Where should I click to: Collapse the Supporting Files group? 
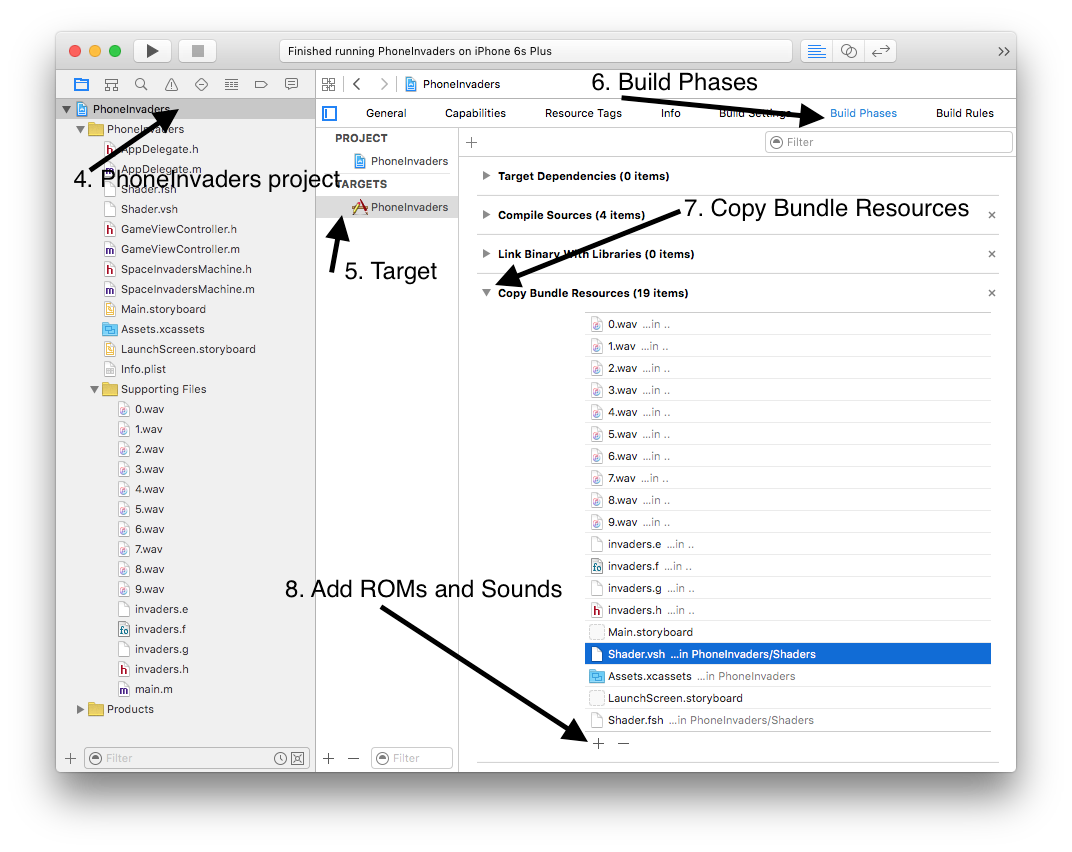[94, 389]
